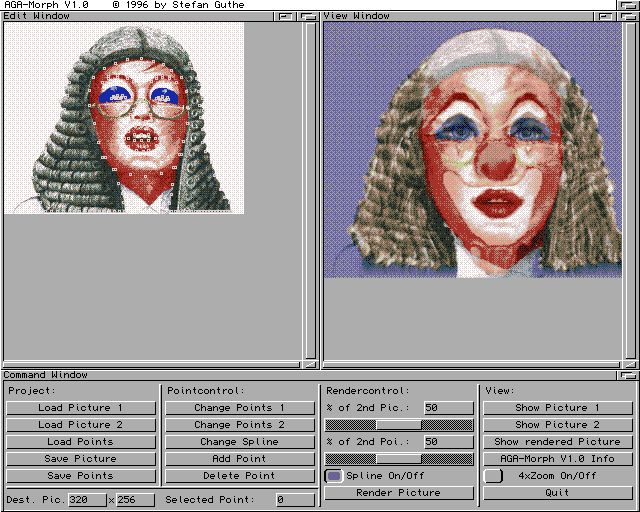The image size is (640, 512).
Task: Show Picture 1 in view
Action: click(x=558, y=408)
